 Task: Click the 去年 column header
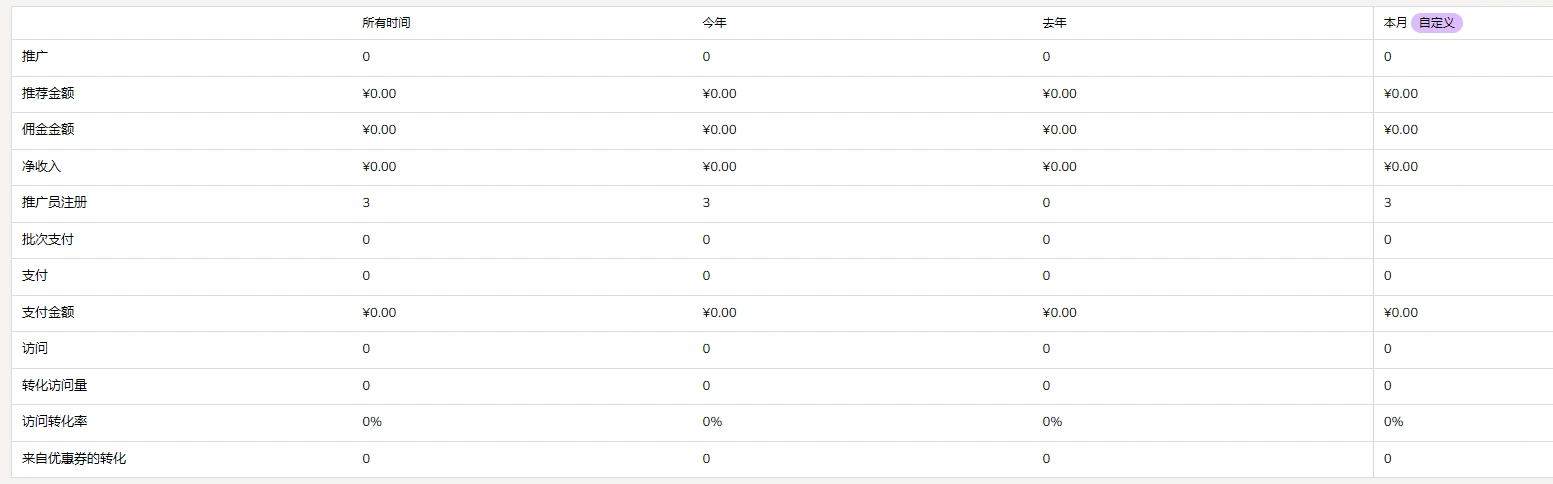(1054, 23)
